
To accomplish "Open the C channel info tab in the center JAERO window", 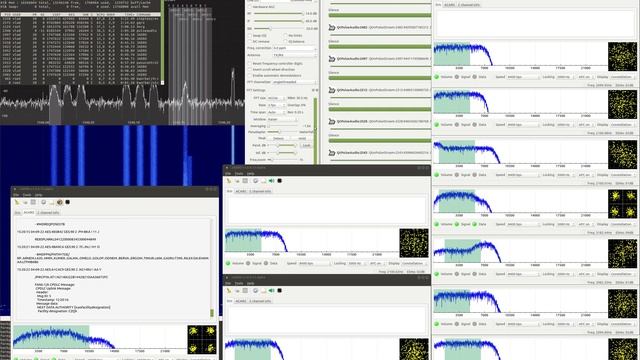I will coord(260,191).
